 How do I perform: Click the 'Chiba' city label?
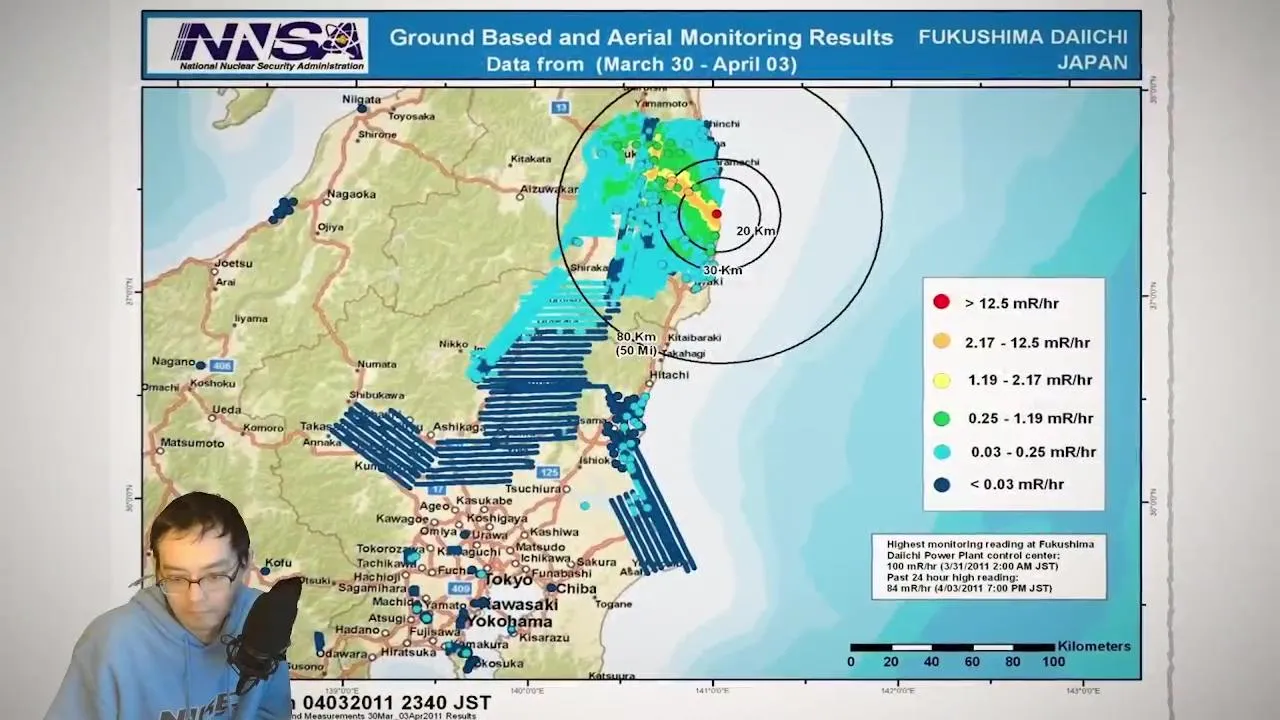tap(575, 588)
